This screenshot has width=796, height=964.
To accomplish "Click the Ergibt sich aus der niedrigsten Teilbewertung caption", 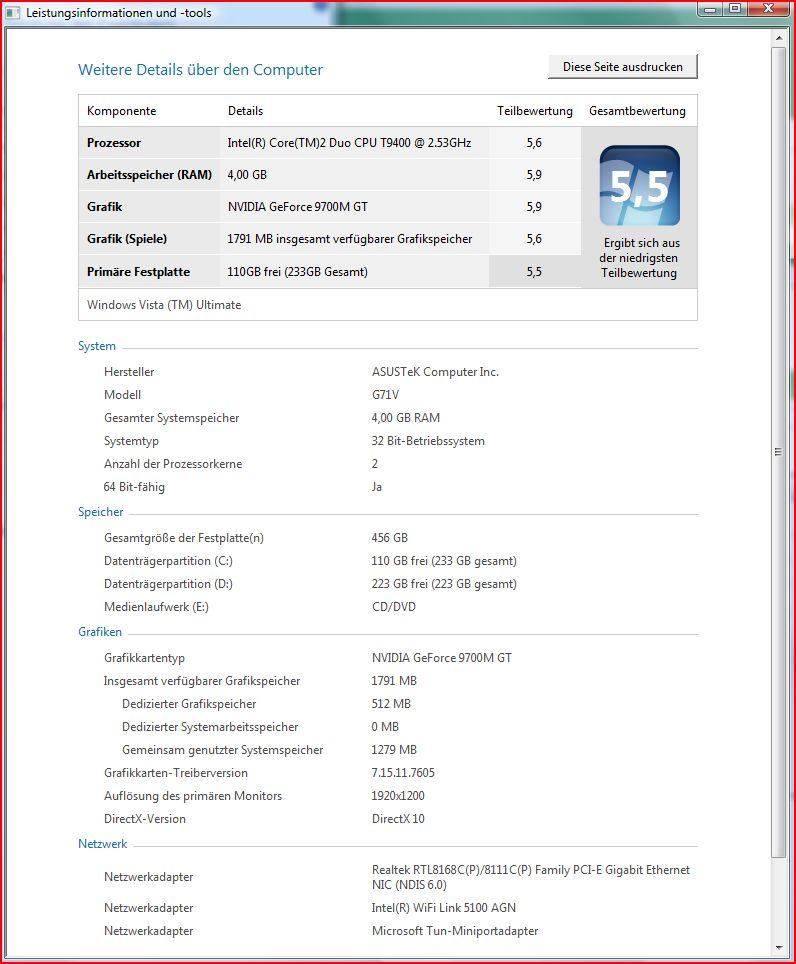I will (639, 258).
